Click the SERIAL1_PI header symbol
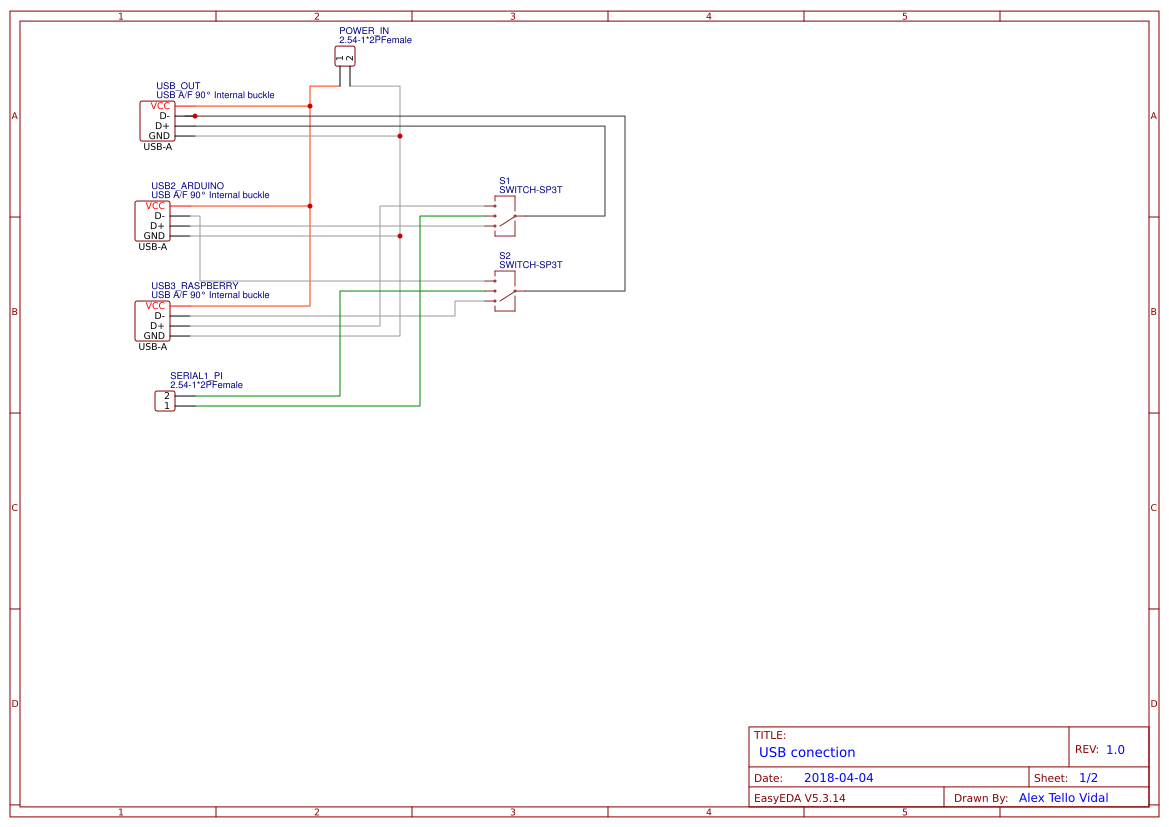The width and height of the screenshot is (1169, 827). coord(165,399)
